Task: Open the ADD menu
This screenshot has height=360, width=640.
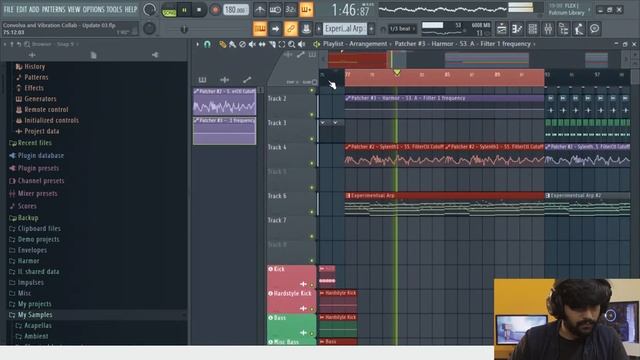Action: tap(34, 9)
